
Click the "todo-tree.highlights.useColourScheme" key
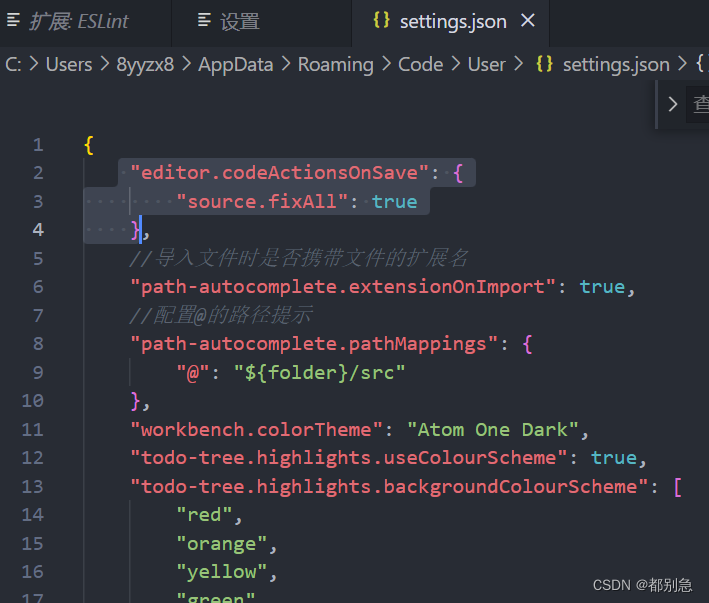click(349, 458)
